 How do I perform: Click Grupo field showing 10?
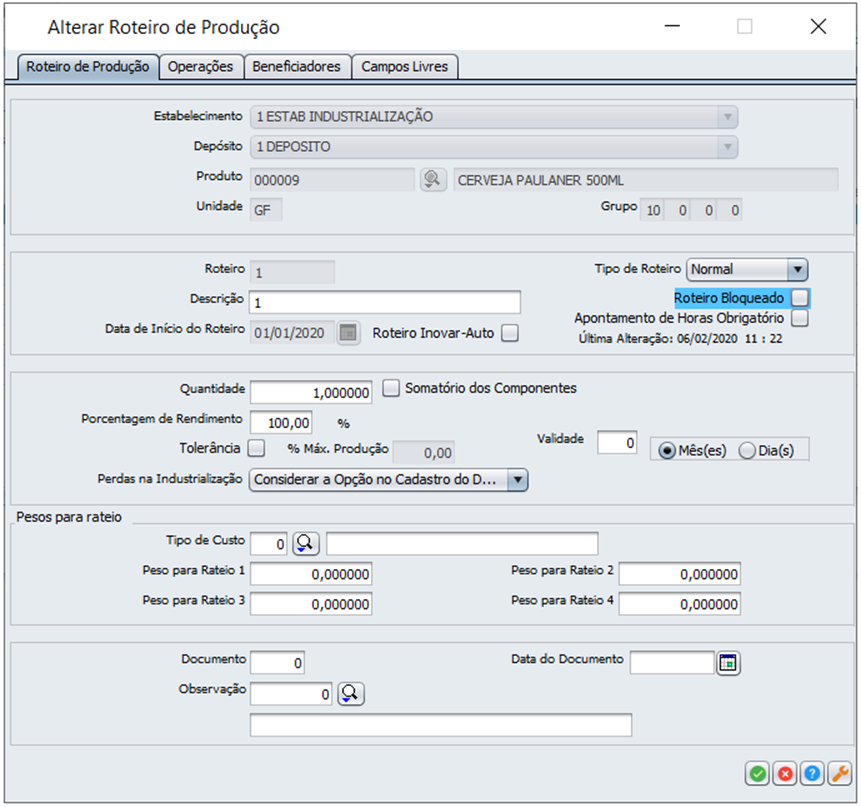653,210
